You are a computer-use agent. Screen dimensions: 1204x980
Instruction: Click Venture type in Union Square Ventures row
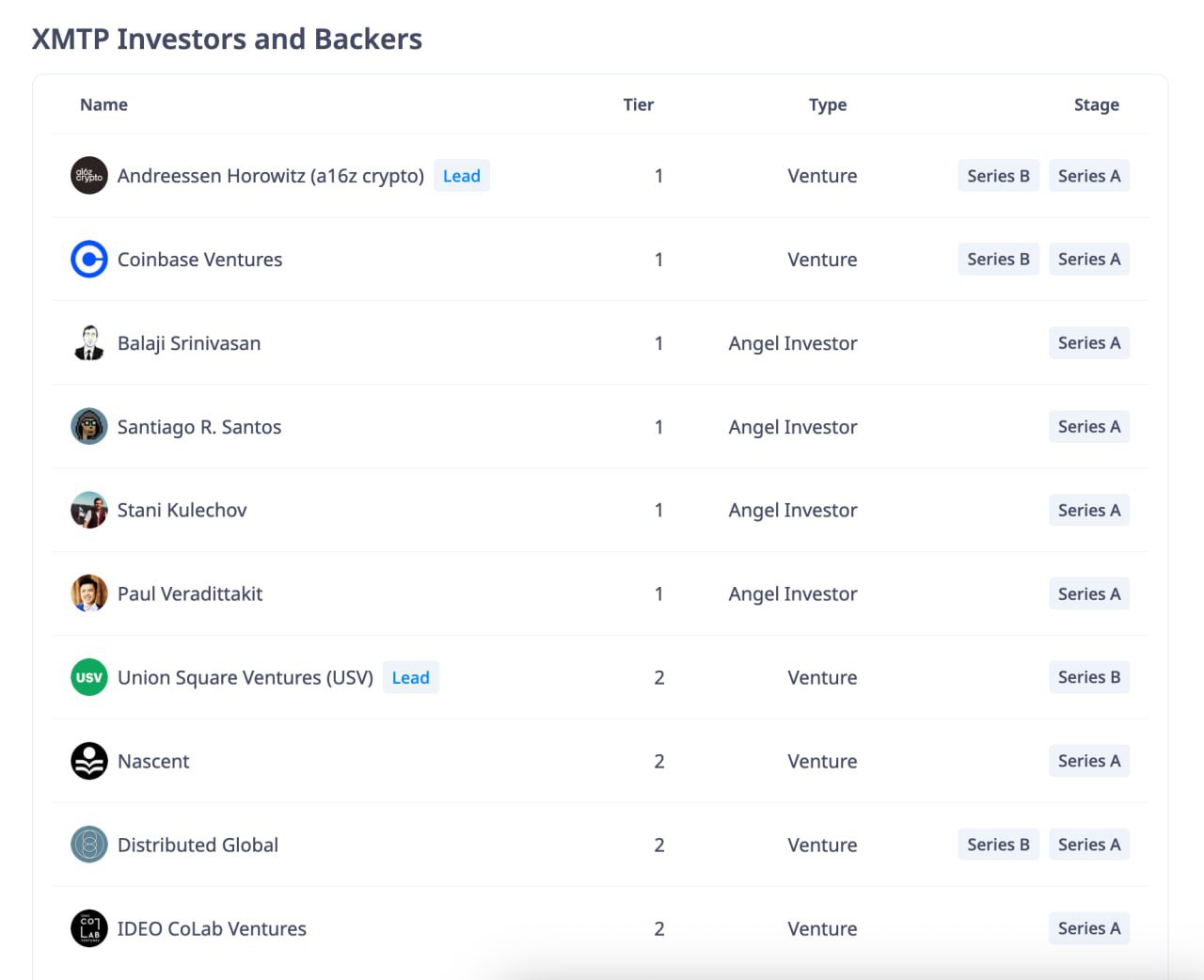click(822, 677)
